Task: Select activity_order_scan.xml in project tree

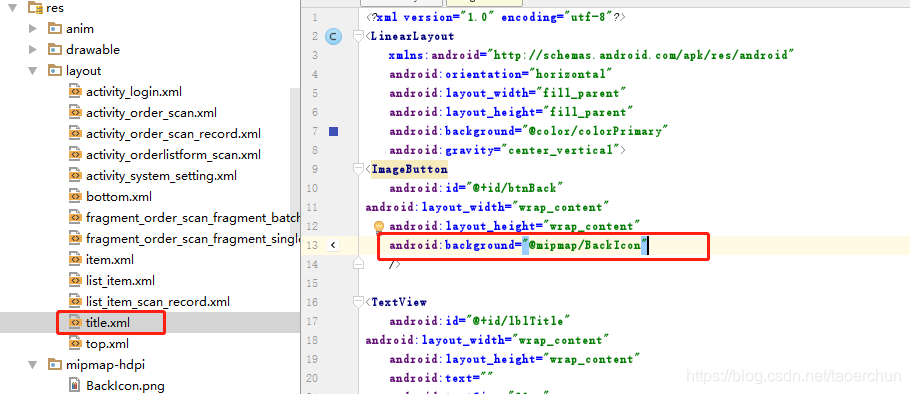Action: click(151, 113)
